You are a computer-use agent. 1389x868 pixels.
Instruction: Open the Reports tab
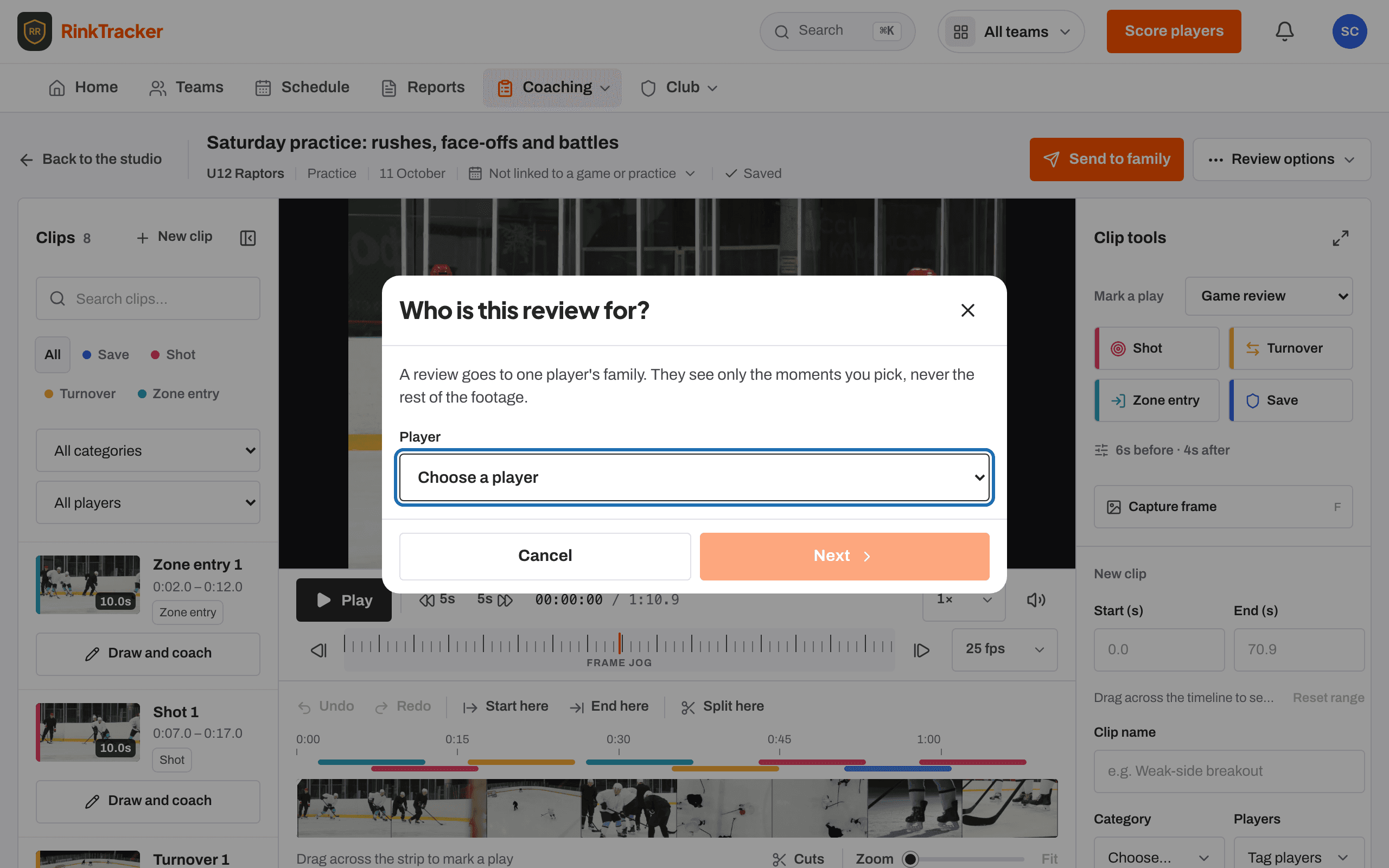[424, 88]
